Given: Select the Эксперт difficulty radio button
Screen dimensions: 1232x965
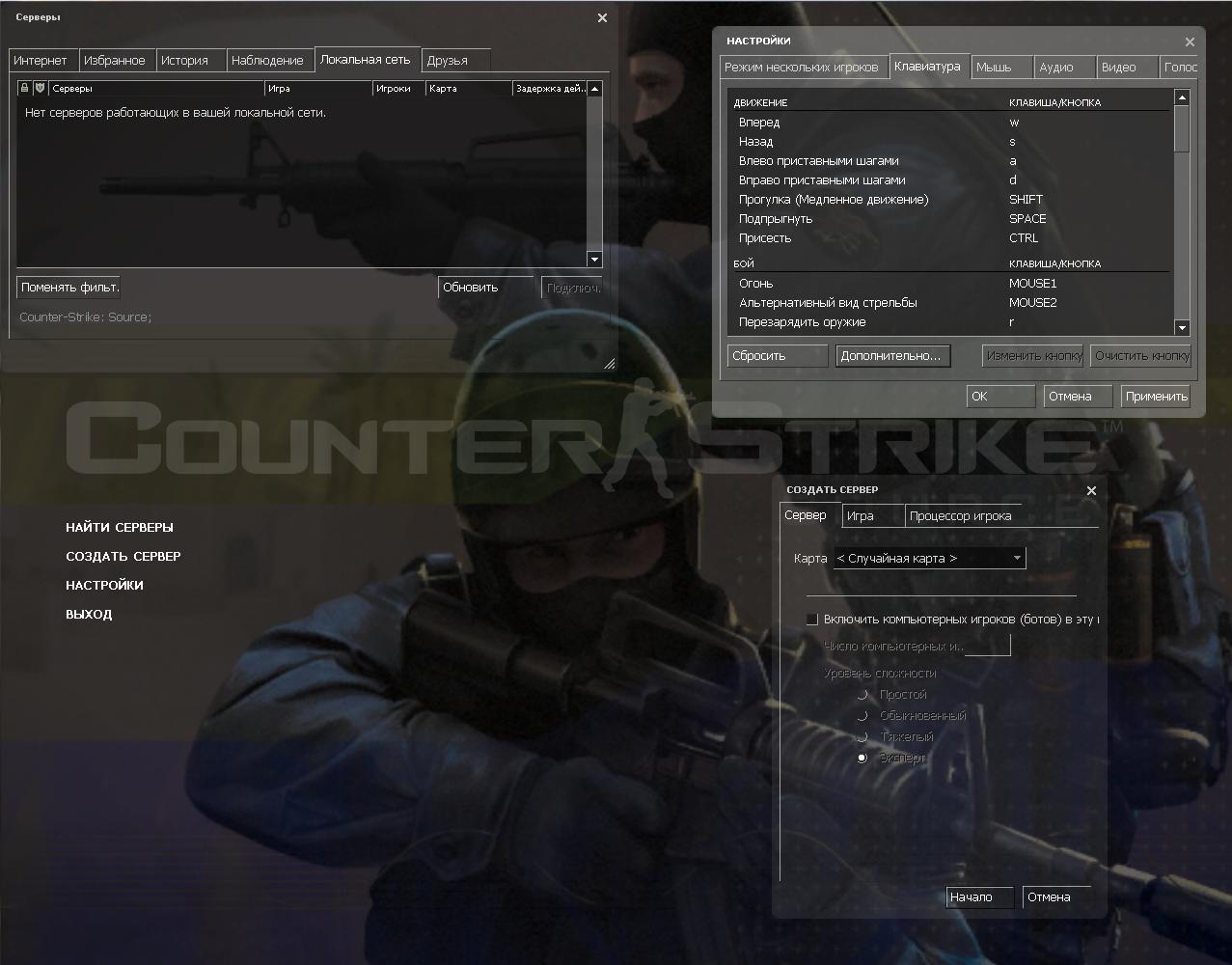Looking at the screenshot, I should (x=862, y=758).
